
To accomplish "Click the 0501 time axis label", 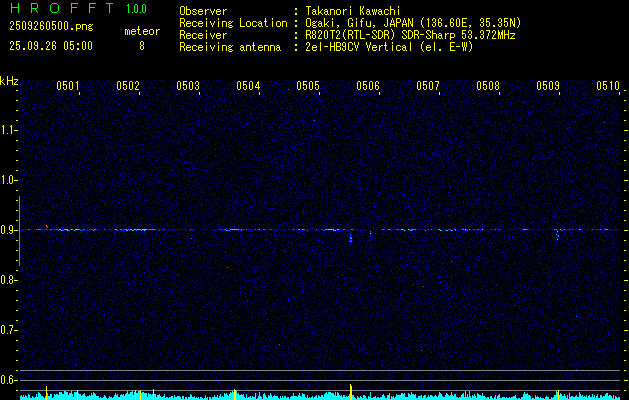I will (67, 86).
